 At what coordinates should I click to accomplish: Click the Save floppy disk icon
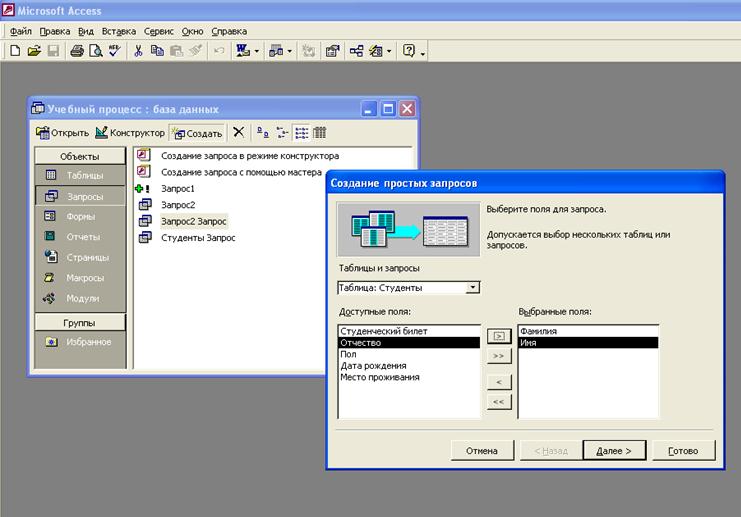click(x=53, y=51)
